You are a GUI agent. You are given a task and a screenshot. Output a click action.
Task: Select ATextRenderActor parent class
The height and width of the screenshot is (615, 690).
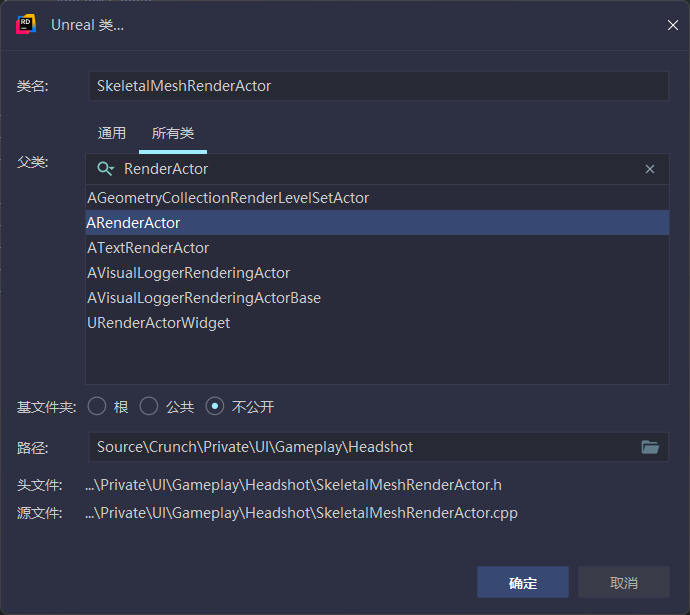(x=378, y=248)
